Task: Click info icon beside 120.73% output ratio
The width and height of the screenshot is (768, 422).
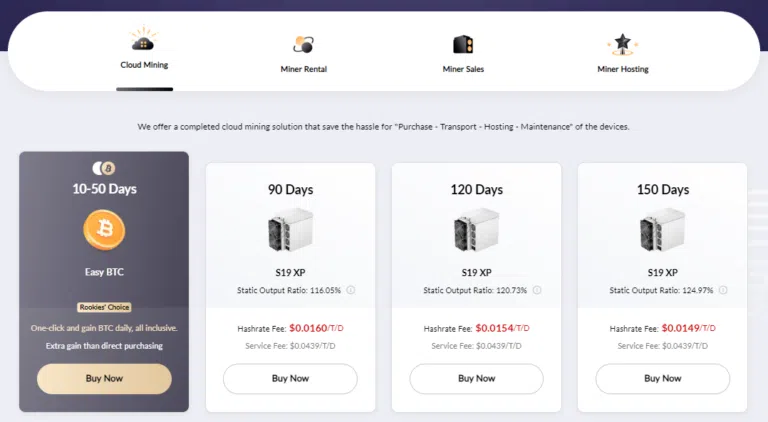Action: [x=537, y=290]
